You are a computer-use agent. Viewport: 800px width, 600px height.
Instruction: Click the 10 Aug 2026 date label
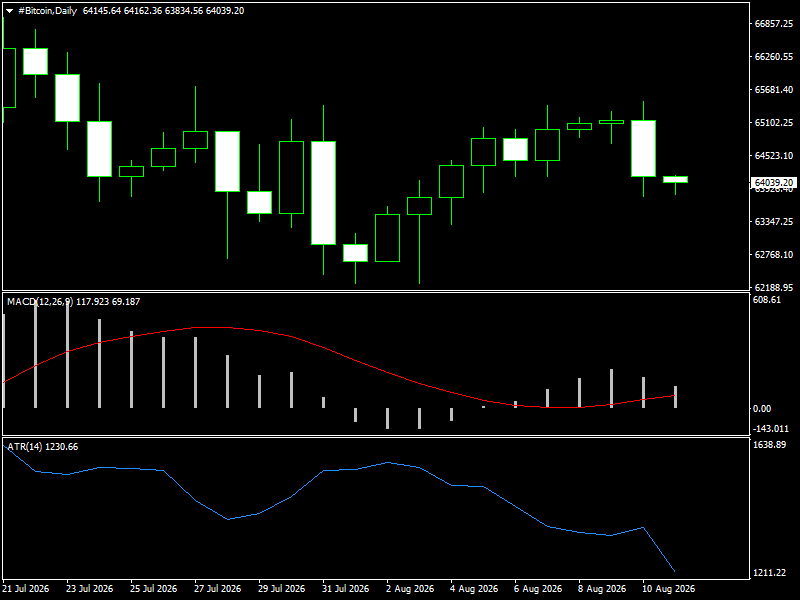click(x=668, y=589)
